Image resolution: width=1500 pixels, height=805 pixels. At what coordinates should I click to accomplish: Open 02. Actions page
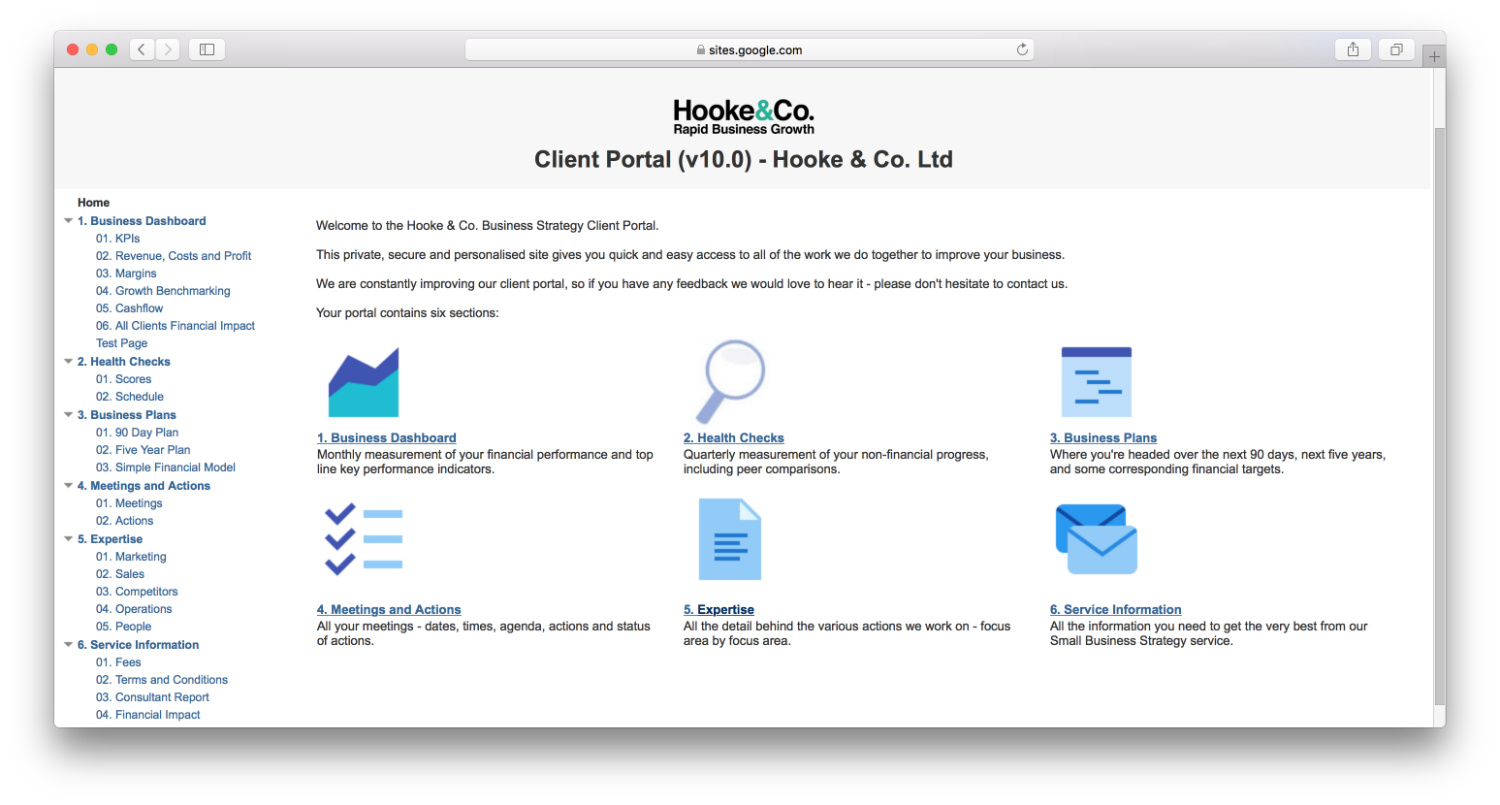click(x=125, y=521)
